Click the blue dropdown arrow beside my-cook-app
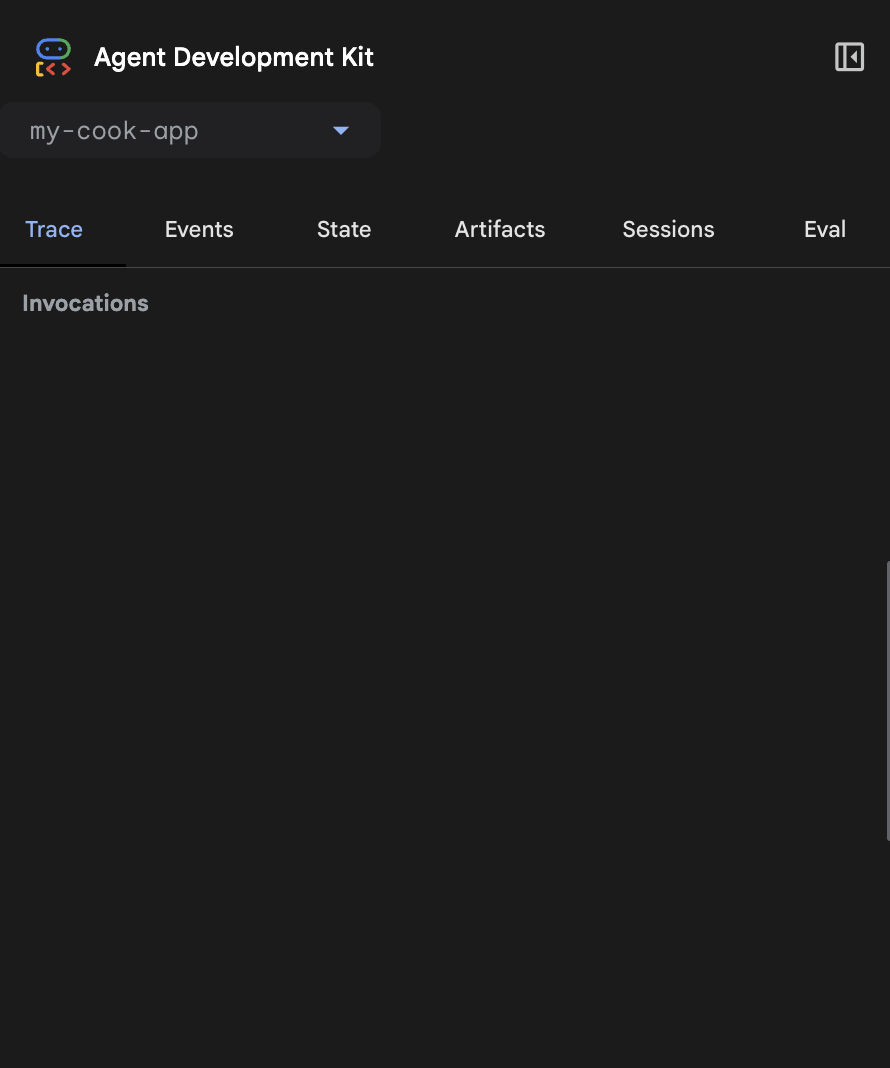 [x=341, y=131]
